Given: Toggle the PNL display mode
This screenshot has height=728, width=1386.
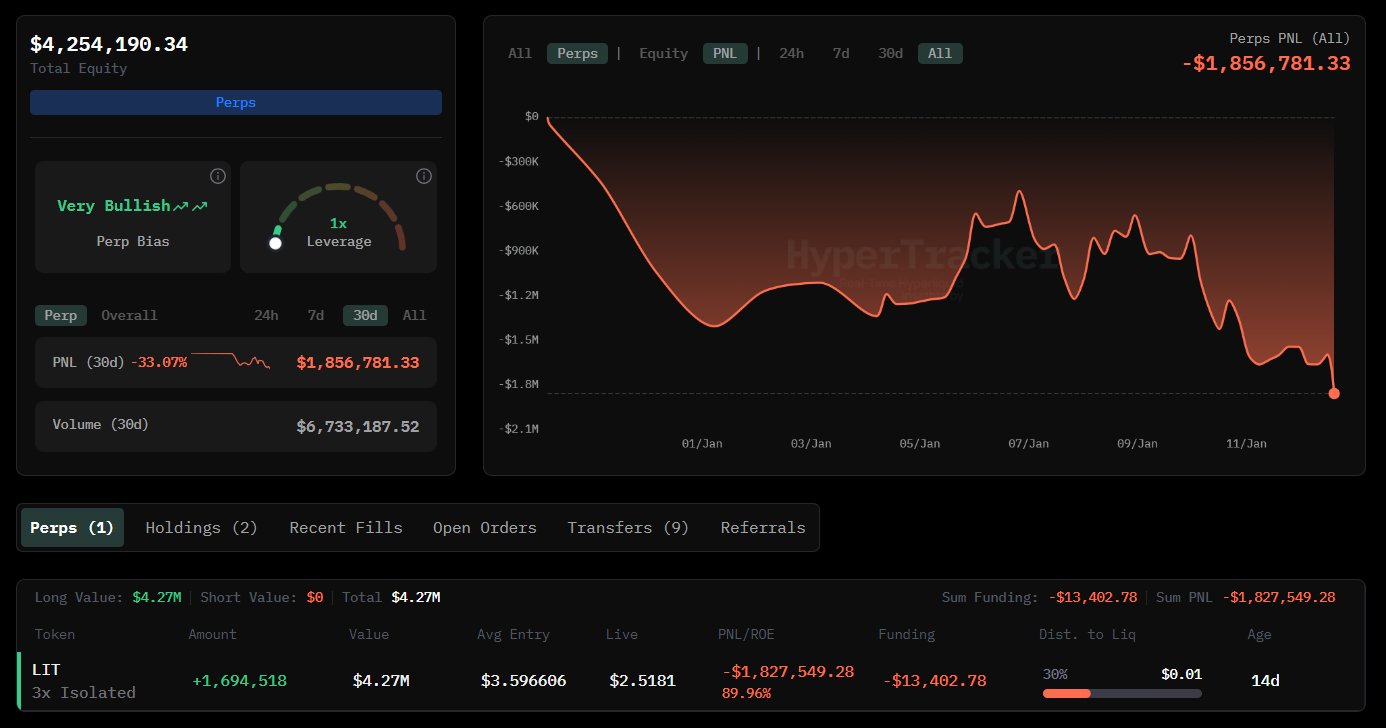Looking at the screenshot, I should (x=724, y=53).
